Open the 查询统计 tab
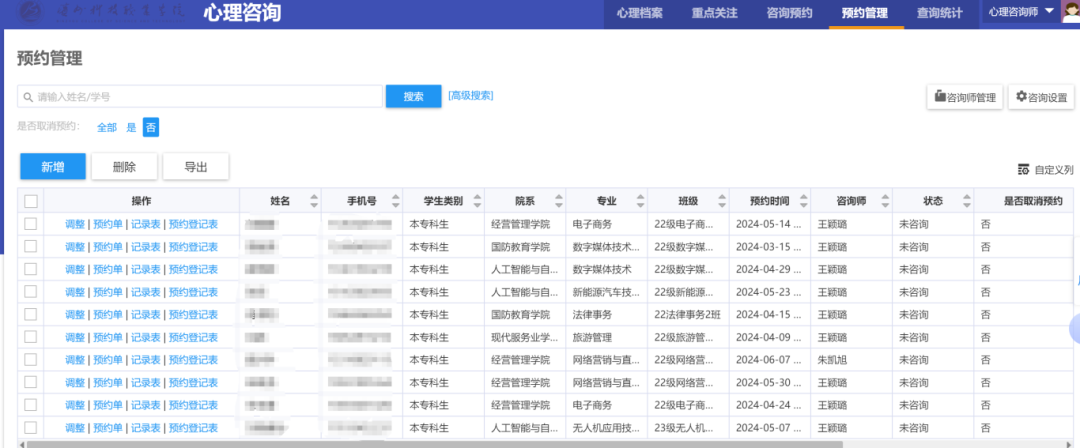1080x448 pixels. click(939, 13)
